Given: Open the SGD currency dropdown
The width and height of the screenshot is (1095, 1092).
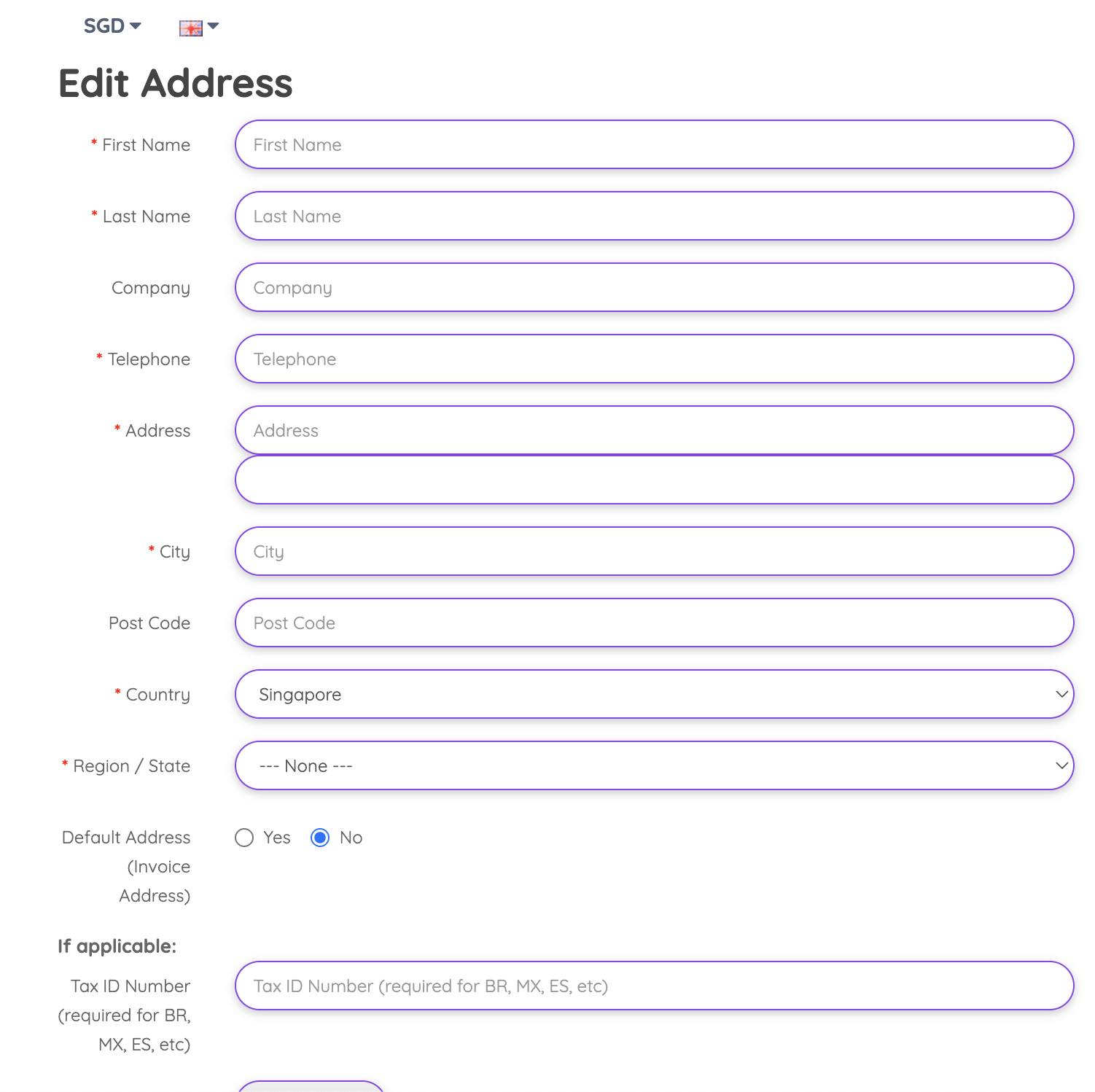Looking at the screenshot, I should click(x=112, y=26).
